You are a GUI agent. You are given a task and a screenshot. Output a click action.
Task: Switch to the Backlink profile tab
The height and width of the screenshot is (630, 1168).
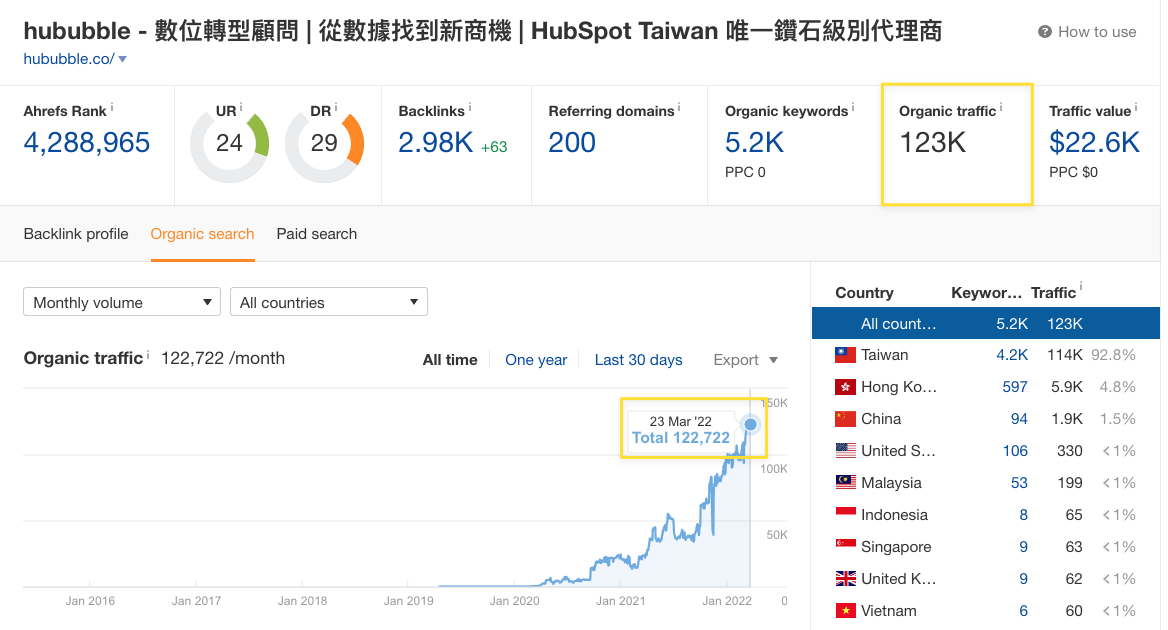[x=76, y=234]
